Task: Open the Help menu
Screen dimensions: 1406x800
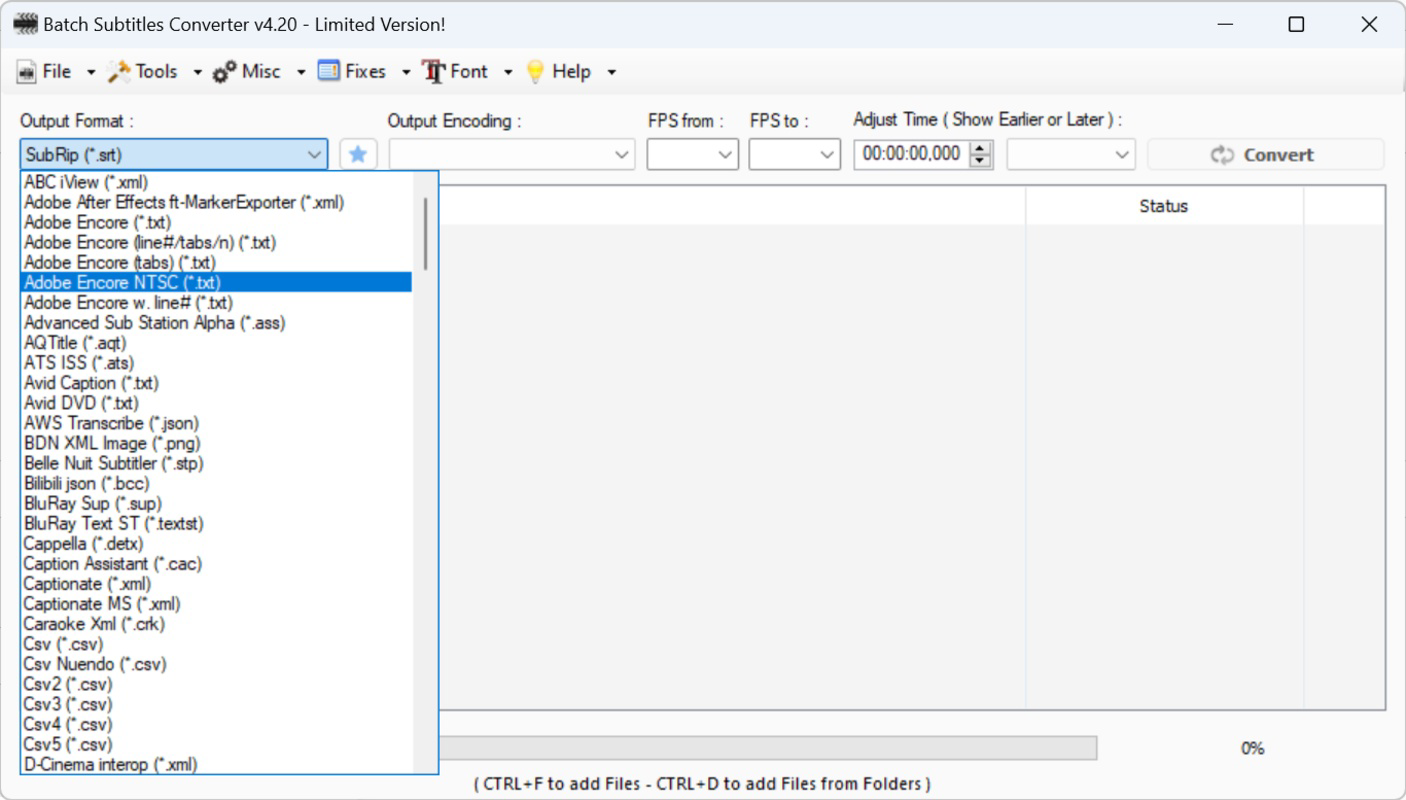Action: pos(571,71)
